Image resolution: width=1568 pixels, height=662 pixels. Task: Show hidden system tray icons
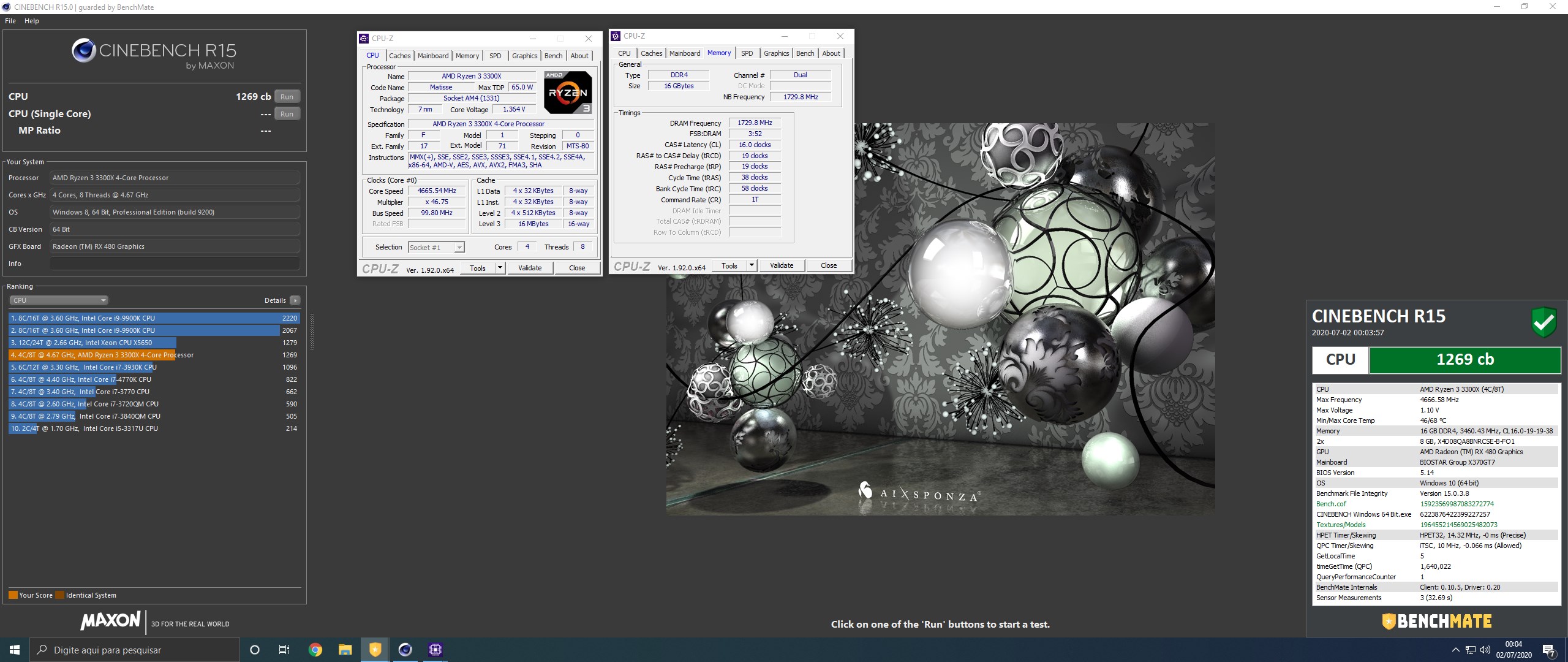pyautogui.click(x=1455, y=650)
